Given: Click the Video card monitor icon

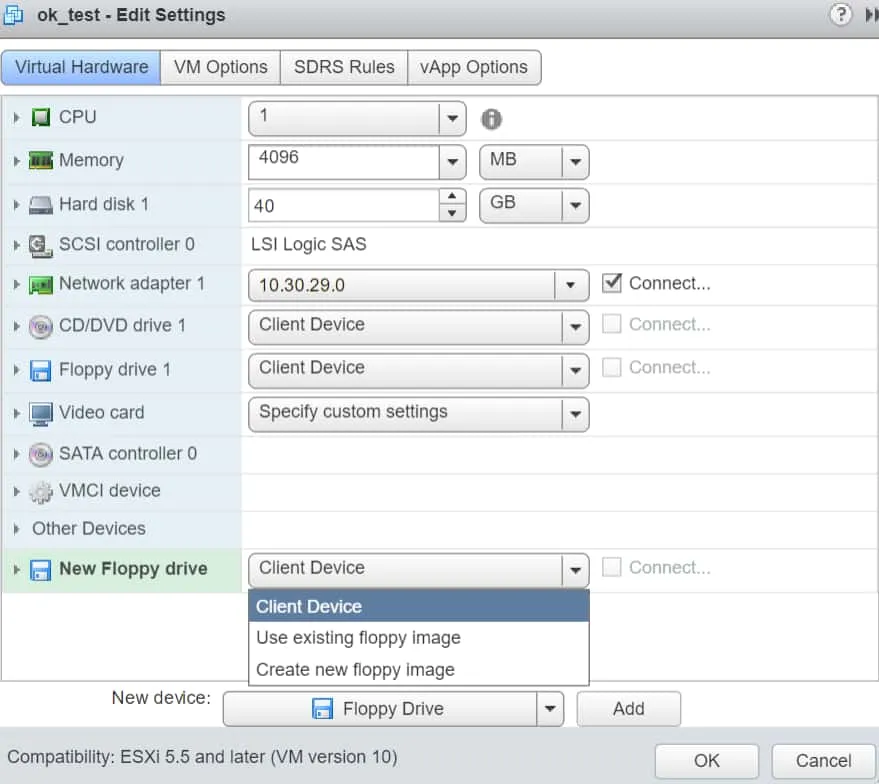Looking at the screenshot, I should [41, 413].
